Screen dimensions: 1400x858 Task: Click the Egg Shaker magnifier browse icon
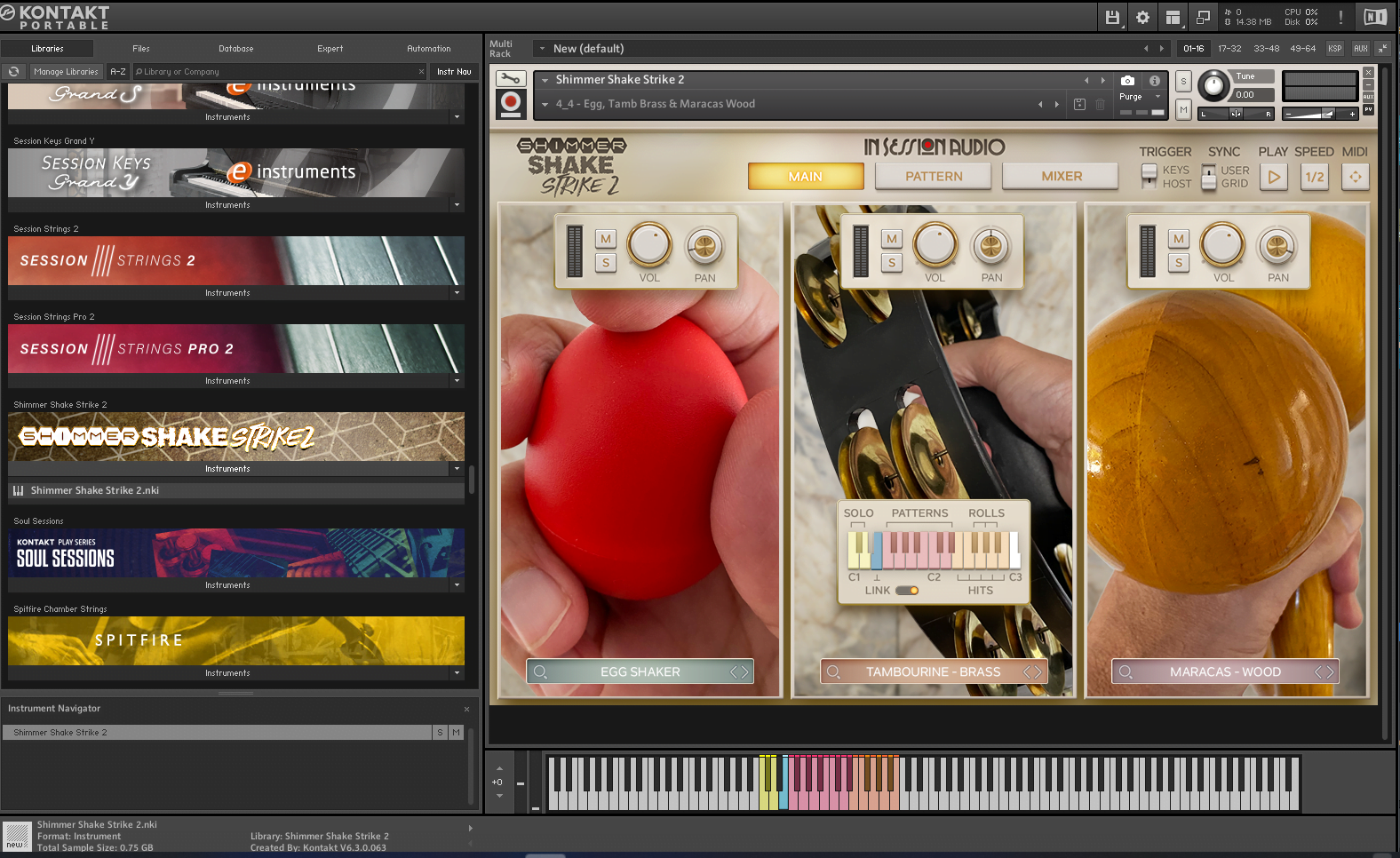[x=540, y=672]
